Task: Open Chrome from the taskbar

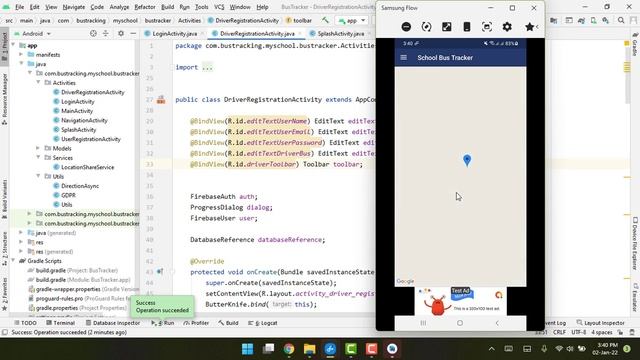Action: [x=289, y=349]
